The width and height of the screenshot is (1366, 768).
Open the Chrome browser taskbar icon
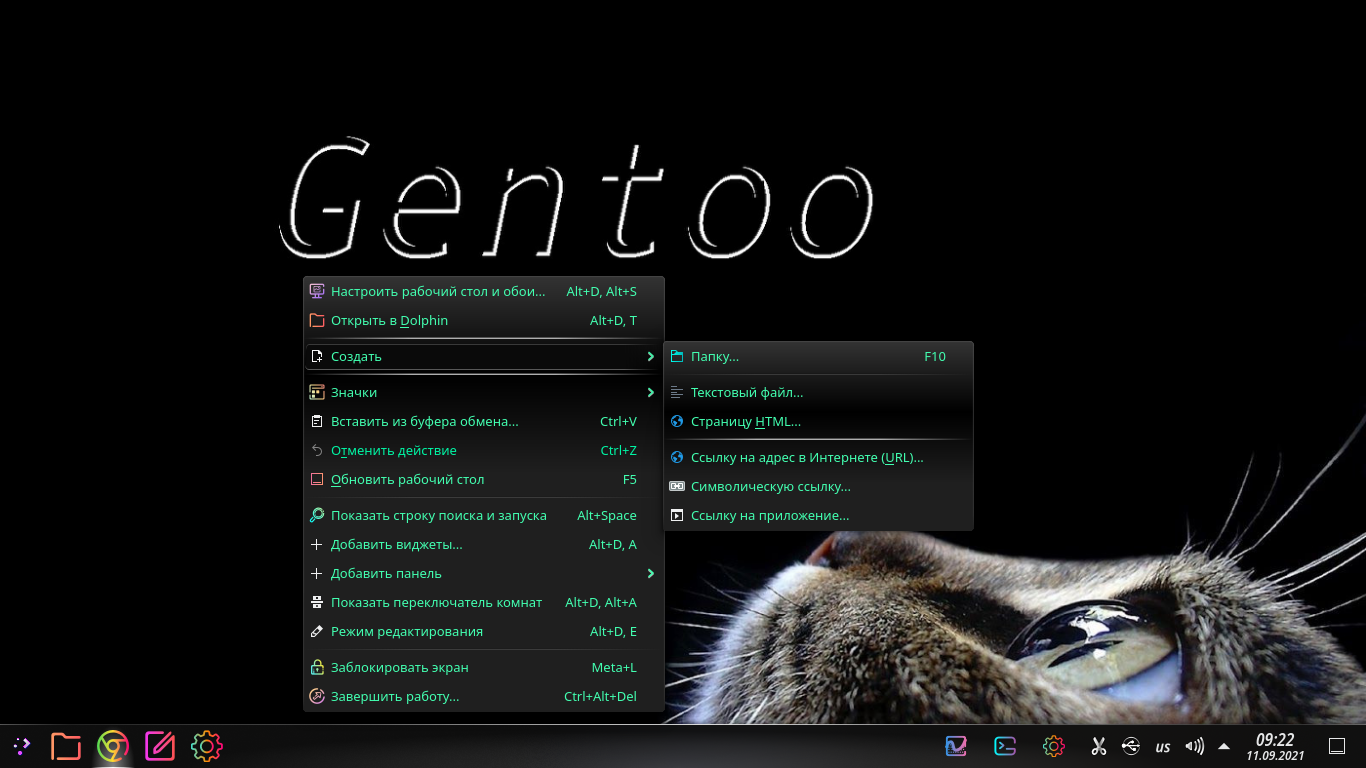(113, 746)
